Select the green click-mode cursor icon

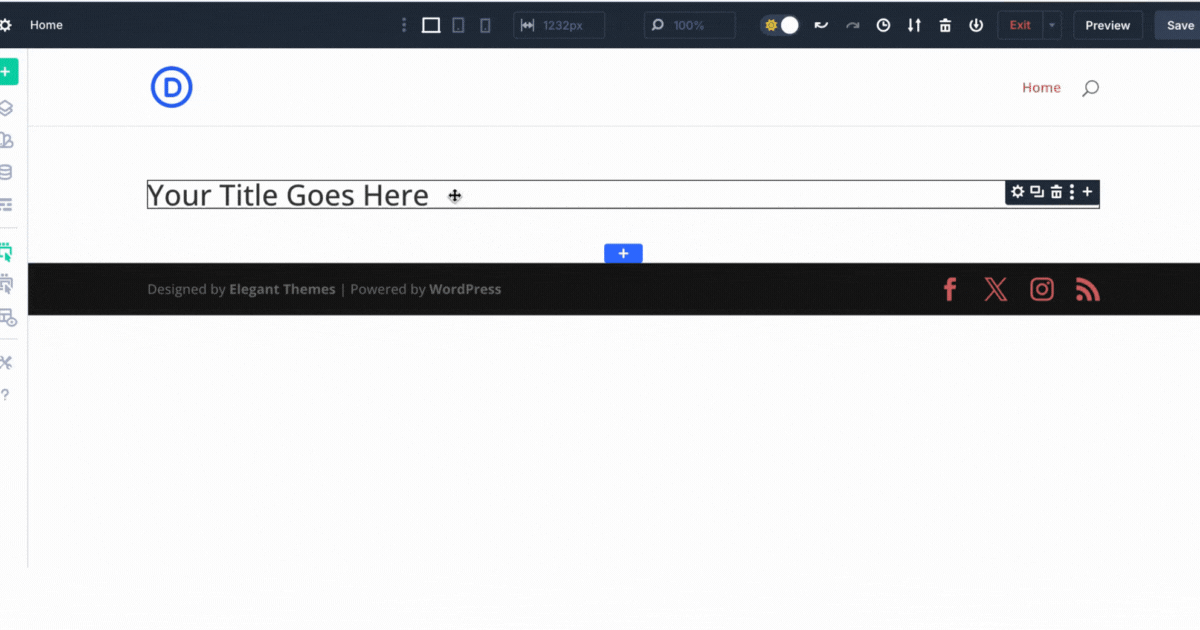pyautogui.click(x=6, y=252)
